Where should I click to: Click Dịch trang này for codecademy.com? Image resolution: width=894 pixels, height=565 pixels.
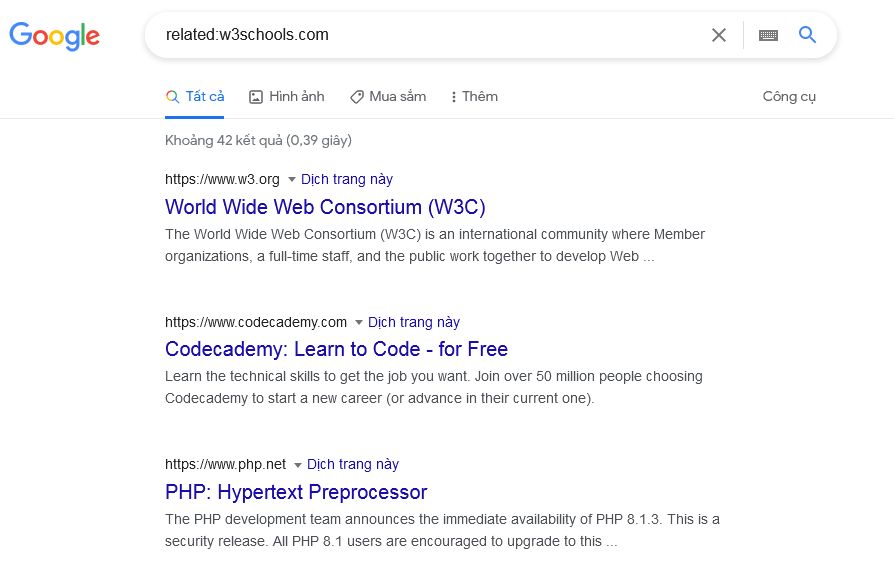(x=414, y=322)
